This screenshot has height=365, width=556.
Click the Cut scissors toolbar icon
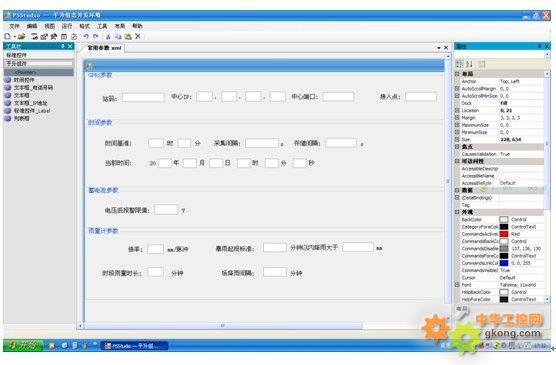tap(108, 36)
